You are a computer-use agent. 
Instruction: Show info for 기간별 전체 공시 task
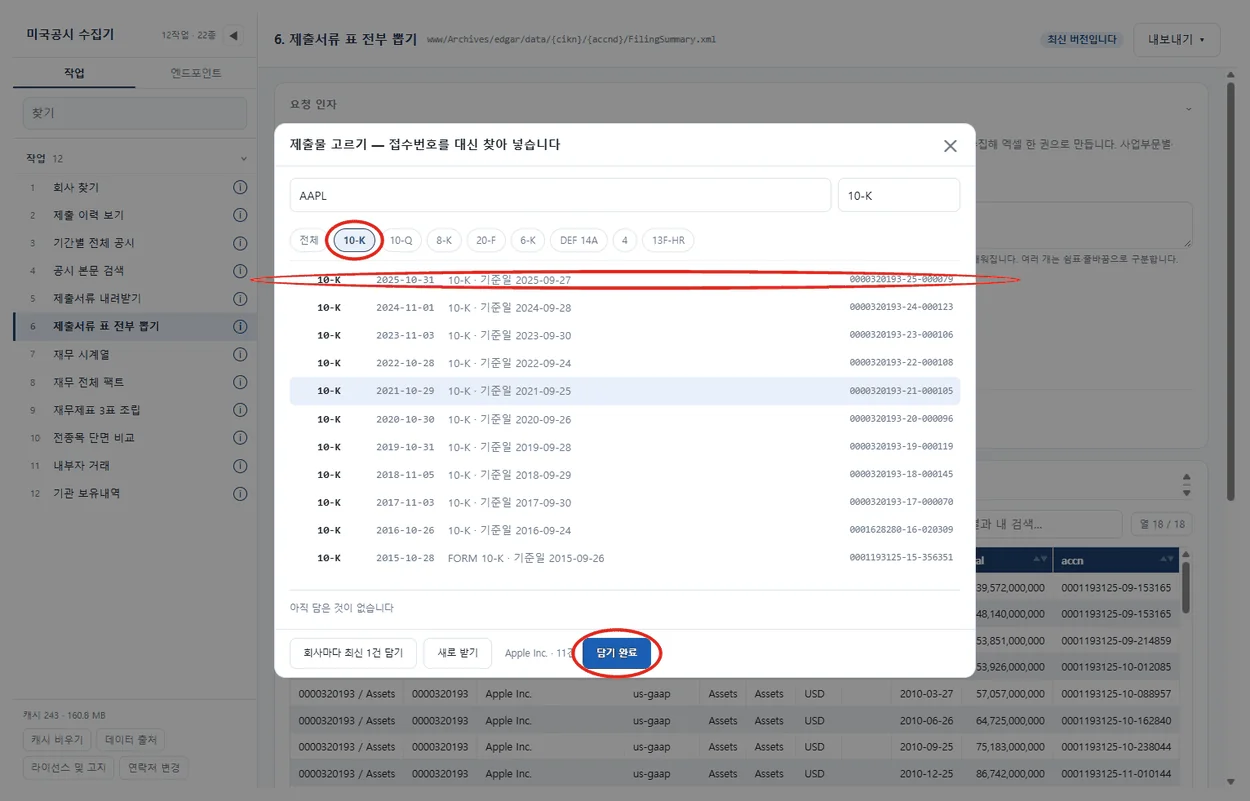(x=240, y=243)
